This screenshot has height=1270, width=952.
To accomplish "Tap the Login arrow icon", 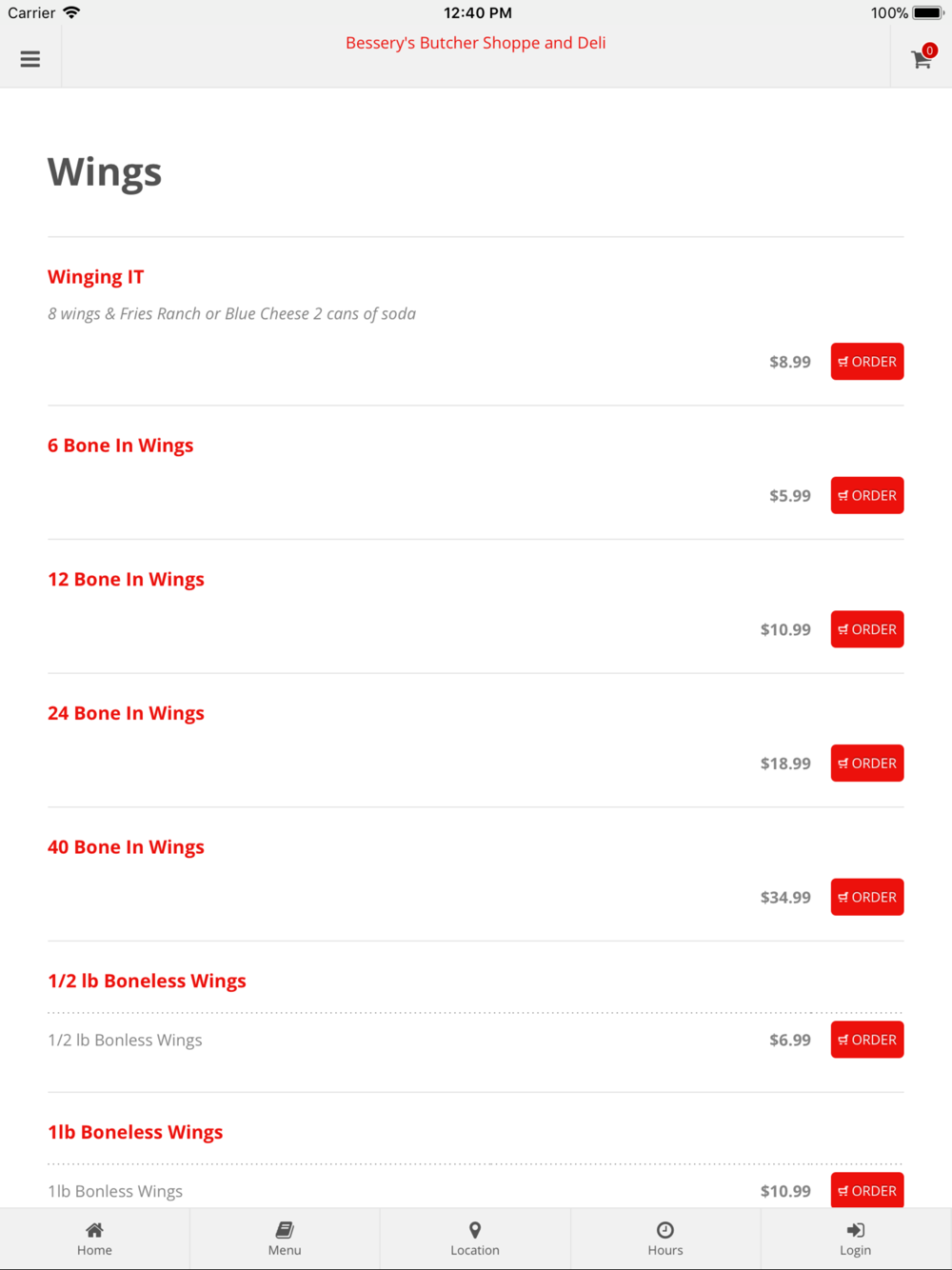I will [856, 1230].
